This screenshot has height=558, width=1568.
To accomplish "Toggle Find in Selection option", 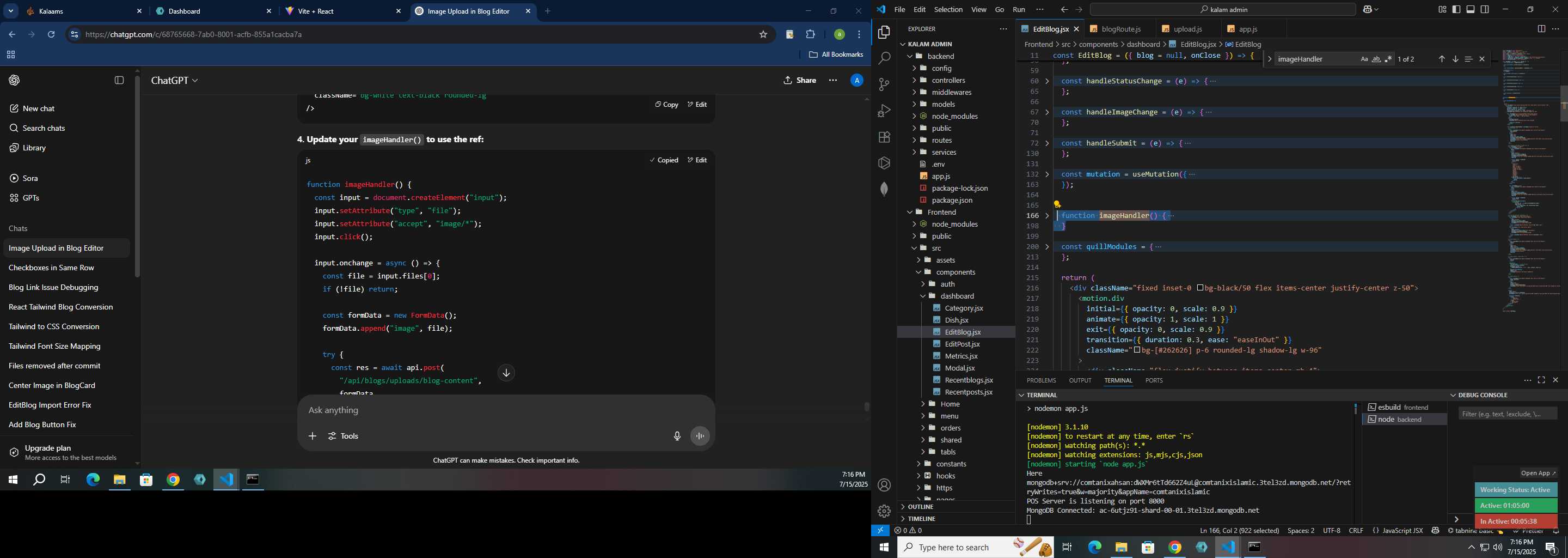I will (x=1468, y=59).
